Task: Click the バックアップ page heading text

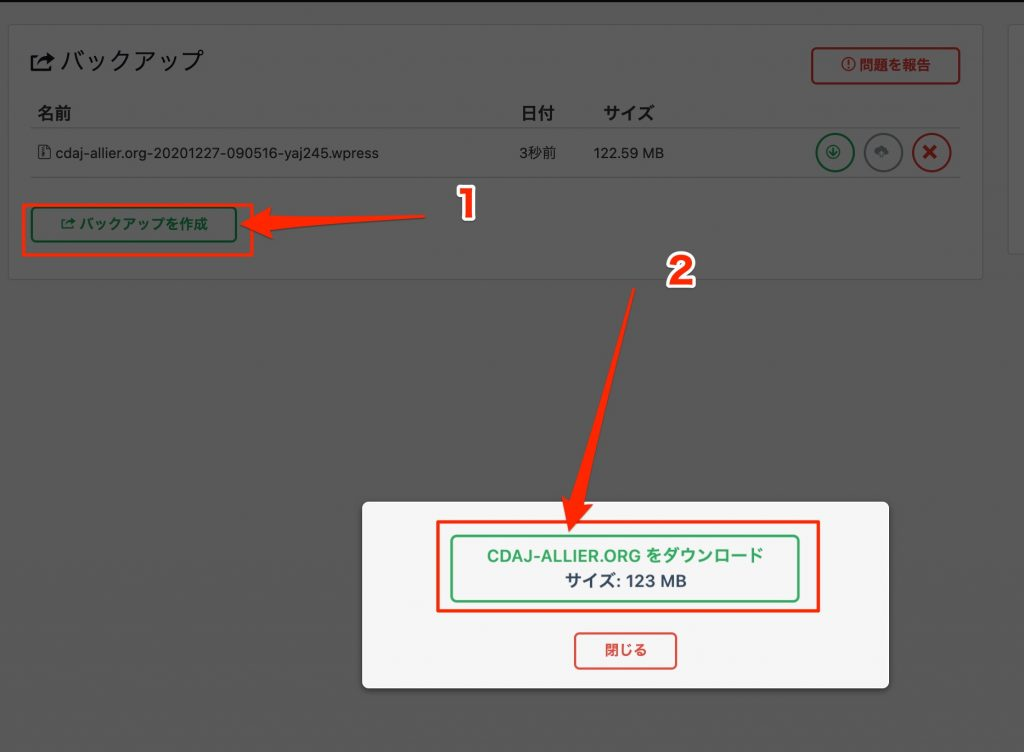Action: (133, 61)
